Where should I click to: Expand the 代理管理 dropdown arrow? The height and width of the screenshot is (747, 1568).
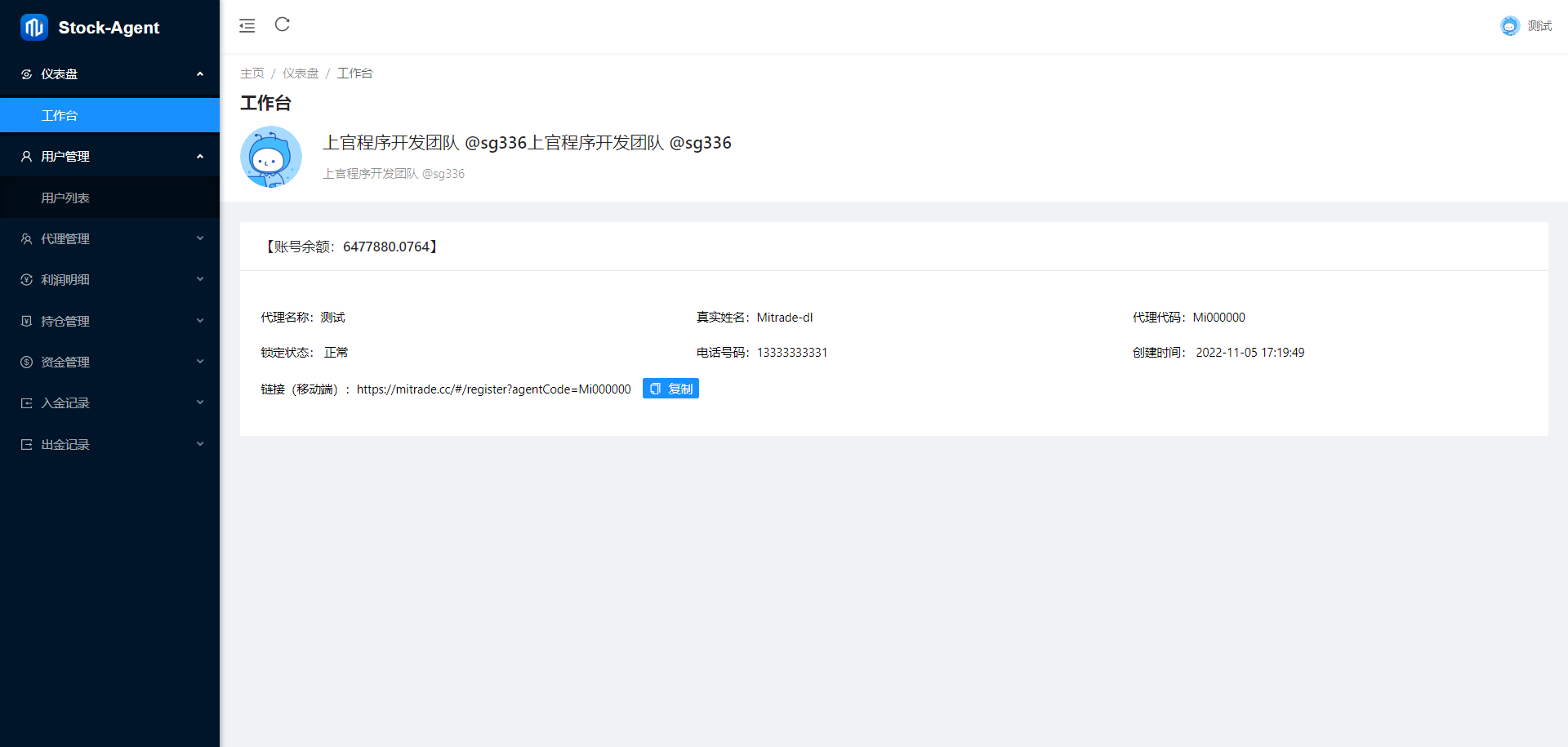tap(200, 238)
